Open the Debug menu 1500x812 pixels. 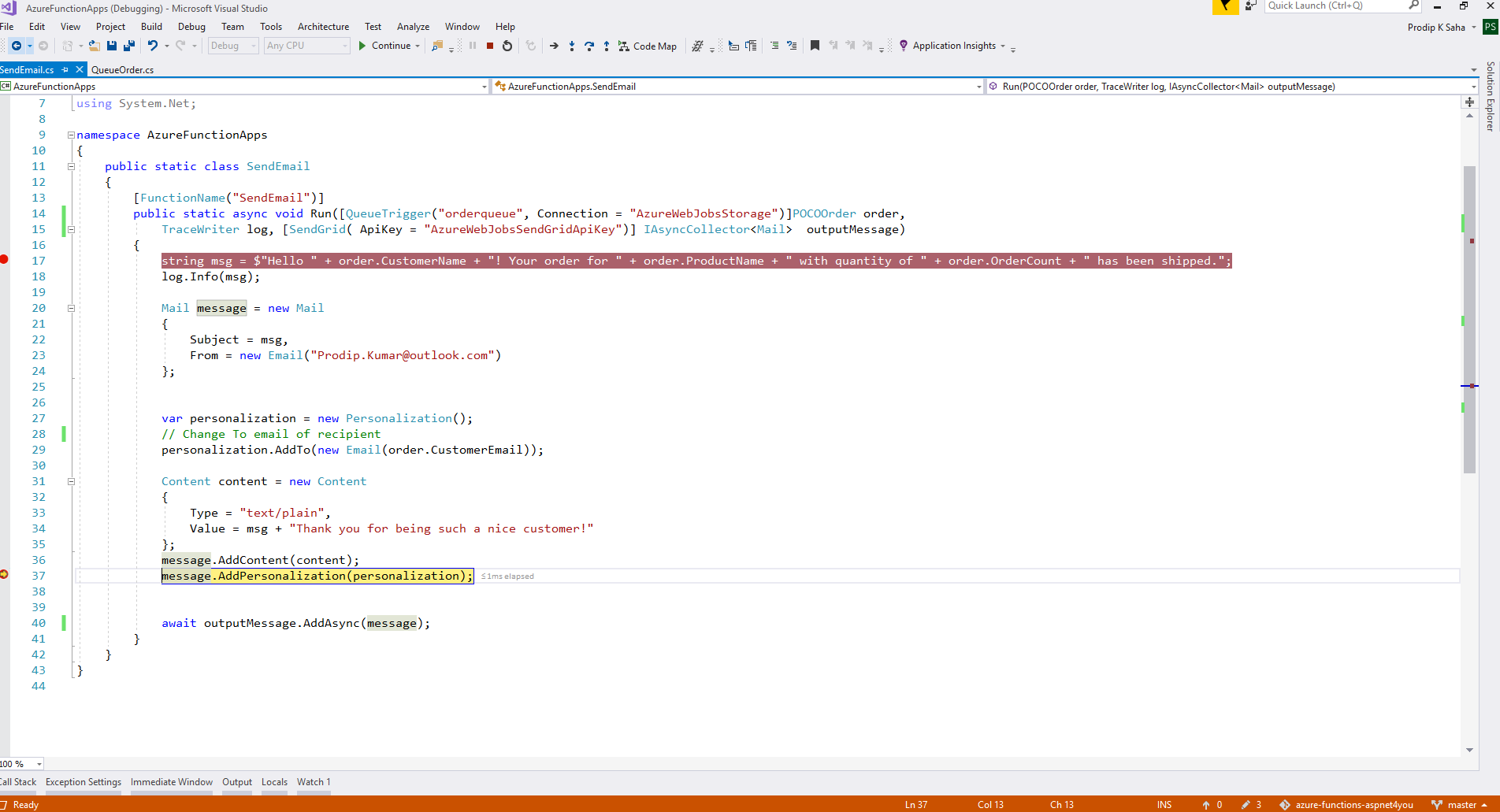click(x=191, y=27)
